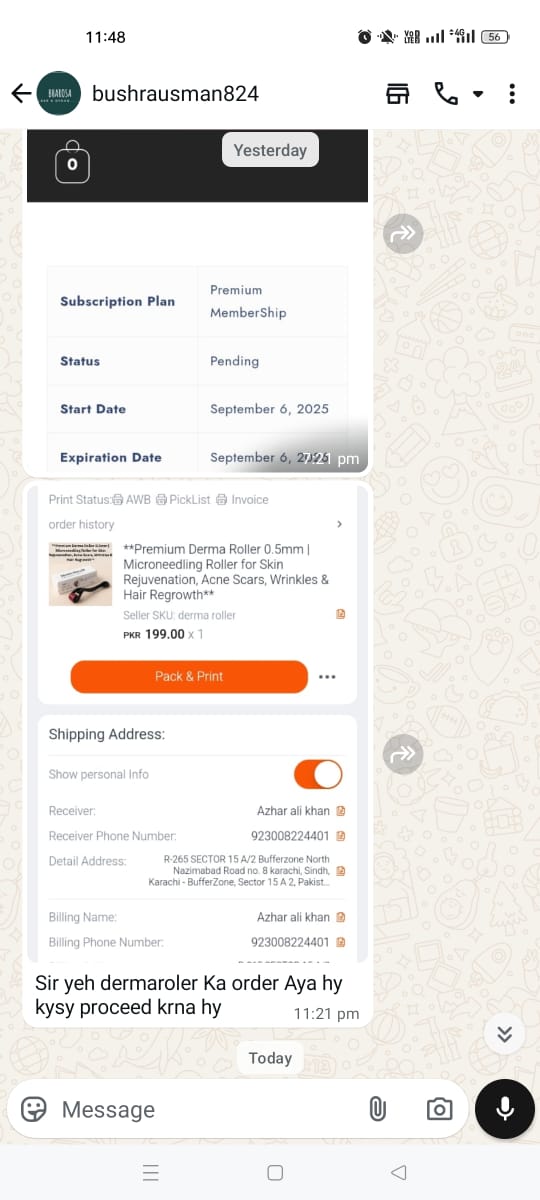Toggle the Show personal Info switch
Viewport: 540px width, 1200px height.
point(318,774)
